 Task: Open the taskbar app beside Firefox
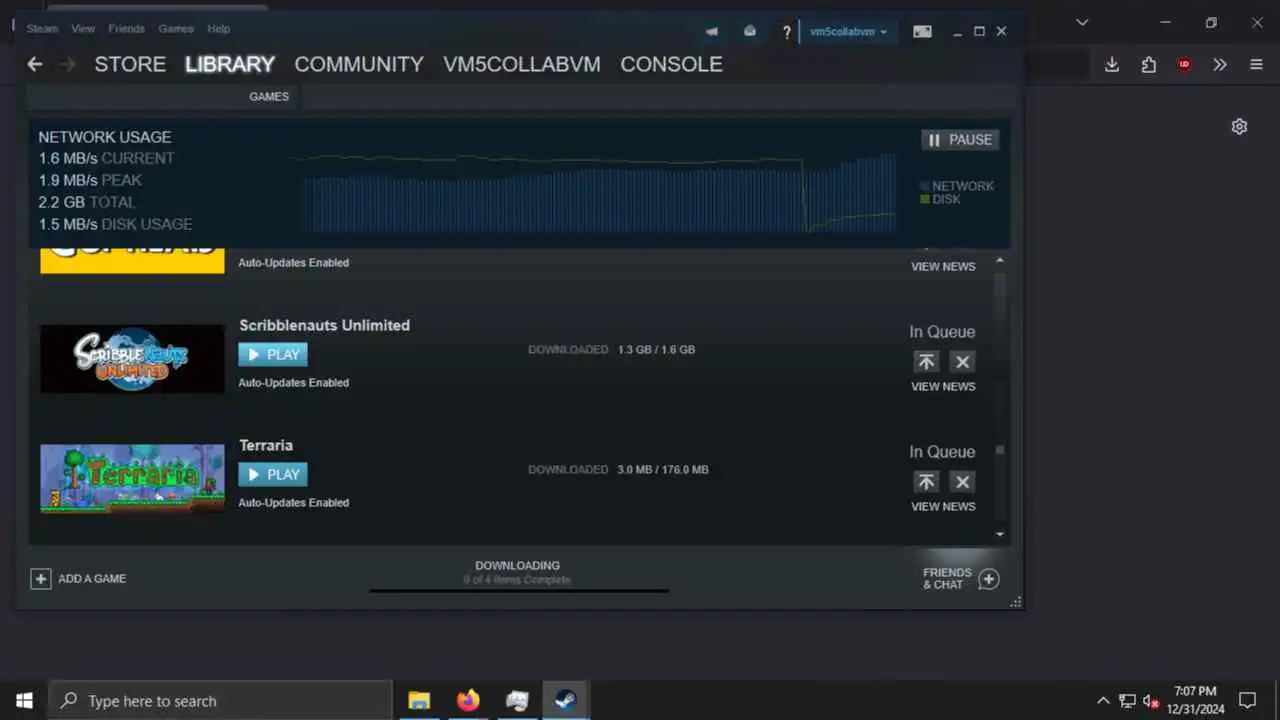(517, 701)
